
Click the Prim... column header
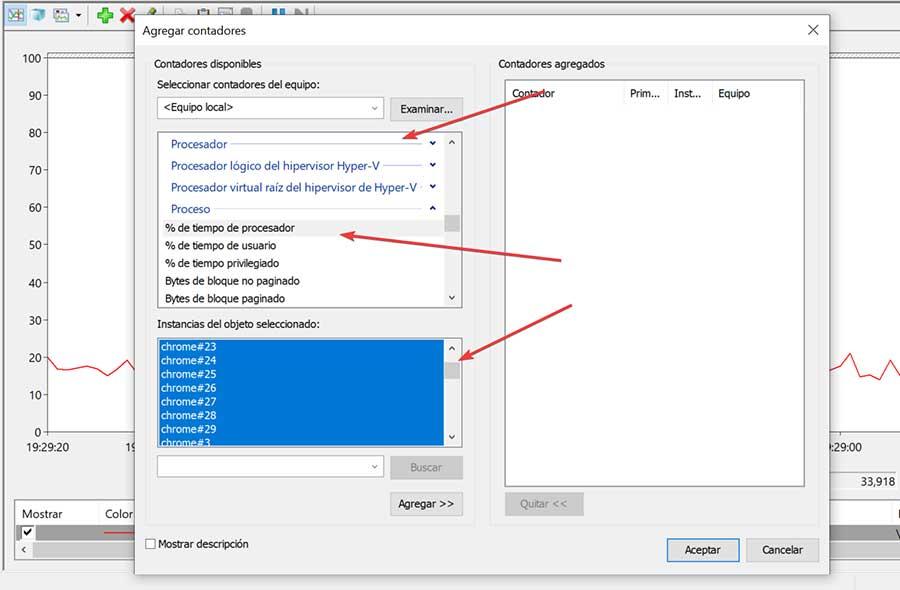pyautogui.click(x=645, y=94)
